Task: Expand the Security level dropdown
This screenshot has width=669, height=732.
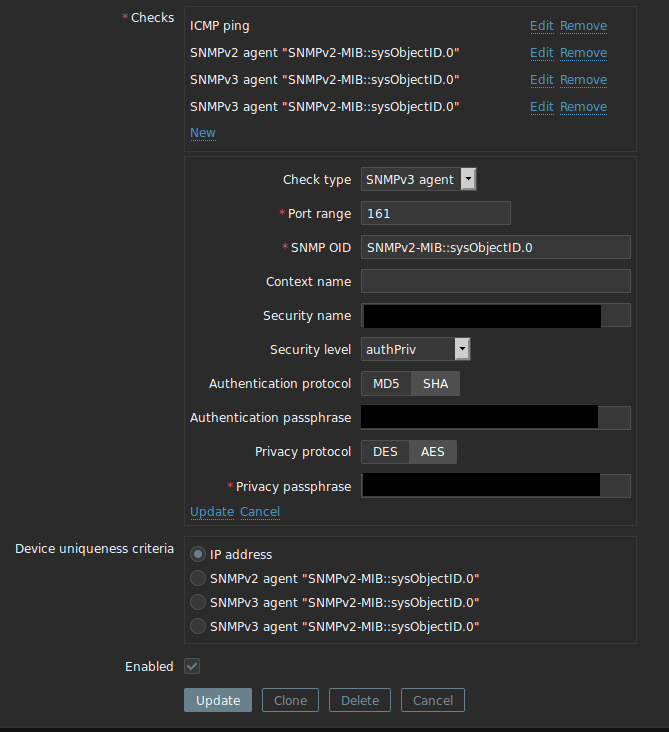Action: 415,349
